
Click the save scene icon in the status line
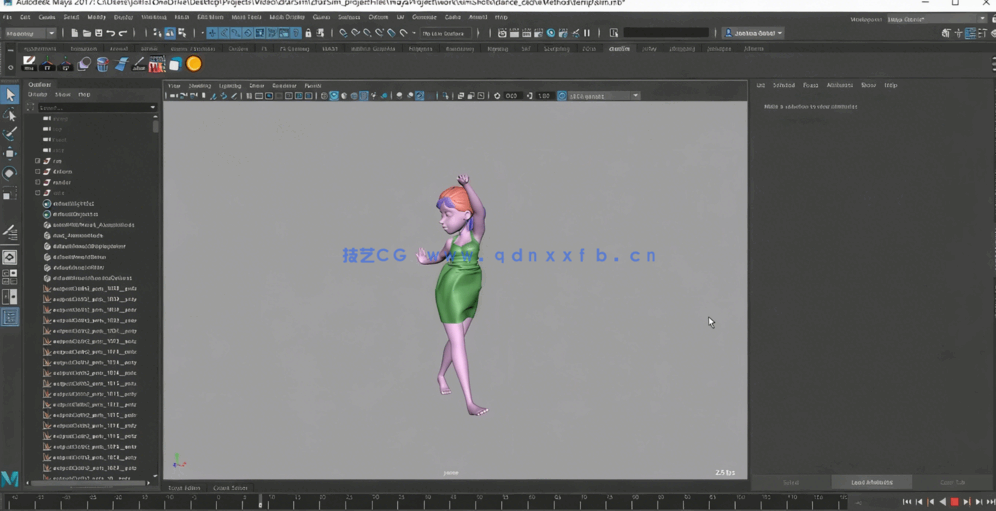coord(98,33)
